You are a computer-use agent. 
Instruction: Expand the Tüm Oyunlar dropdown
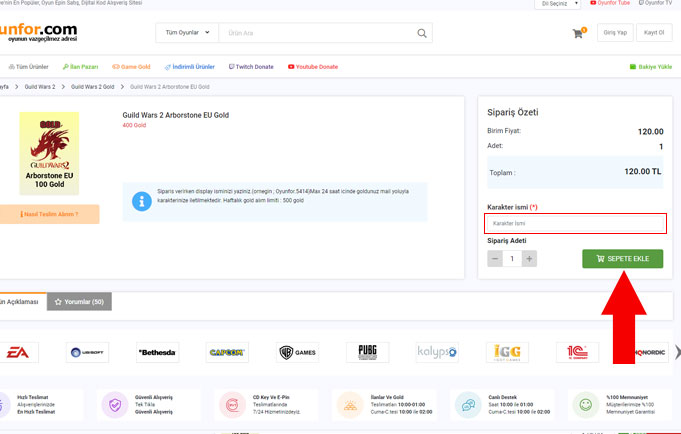coord(187,33)
